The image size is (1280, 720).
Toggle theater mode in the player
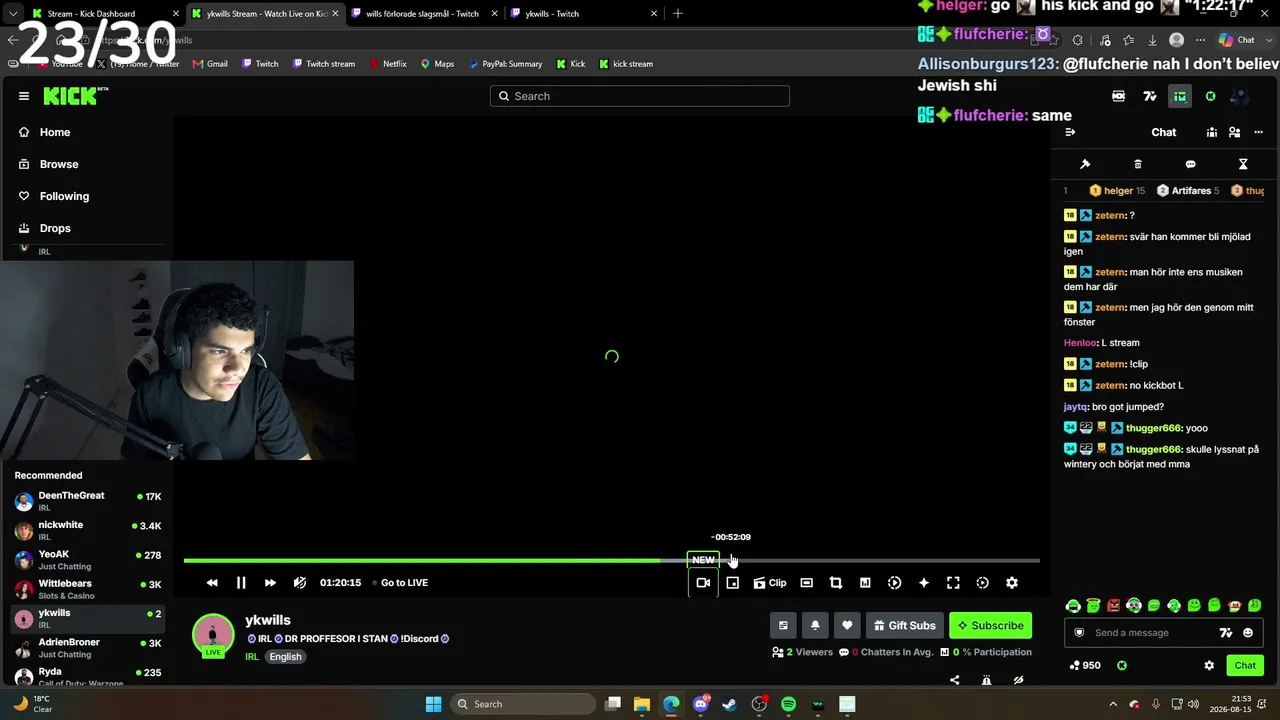coord(807,583)
